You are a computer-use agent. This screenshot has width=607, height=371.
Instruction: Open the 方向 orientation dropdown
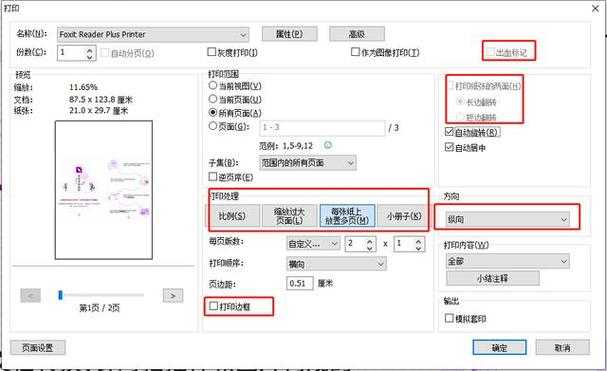coord(507,220)
